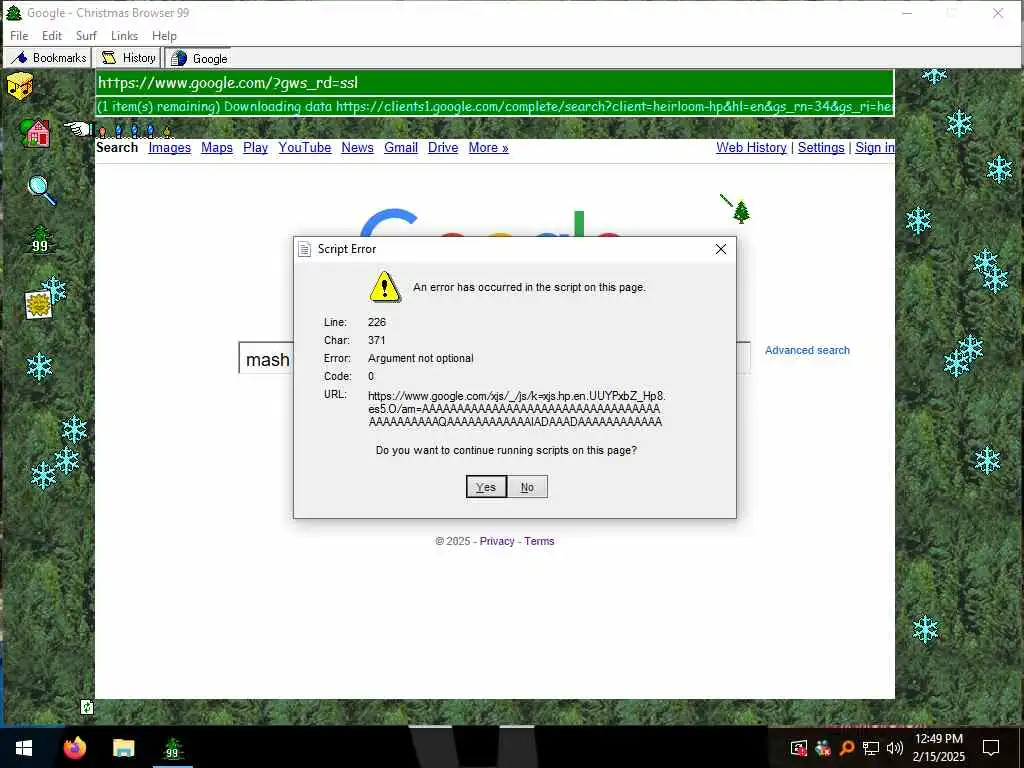Open the Links menu

click(x=124, y=36)
